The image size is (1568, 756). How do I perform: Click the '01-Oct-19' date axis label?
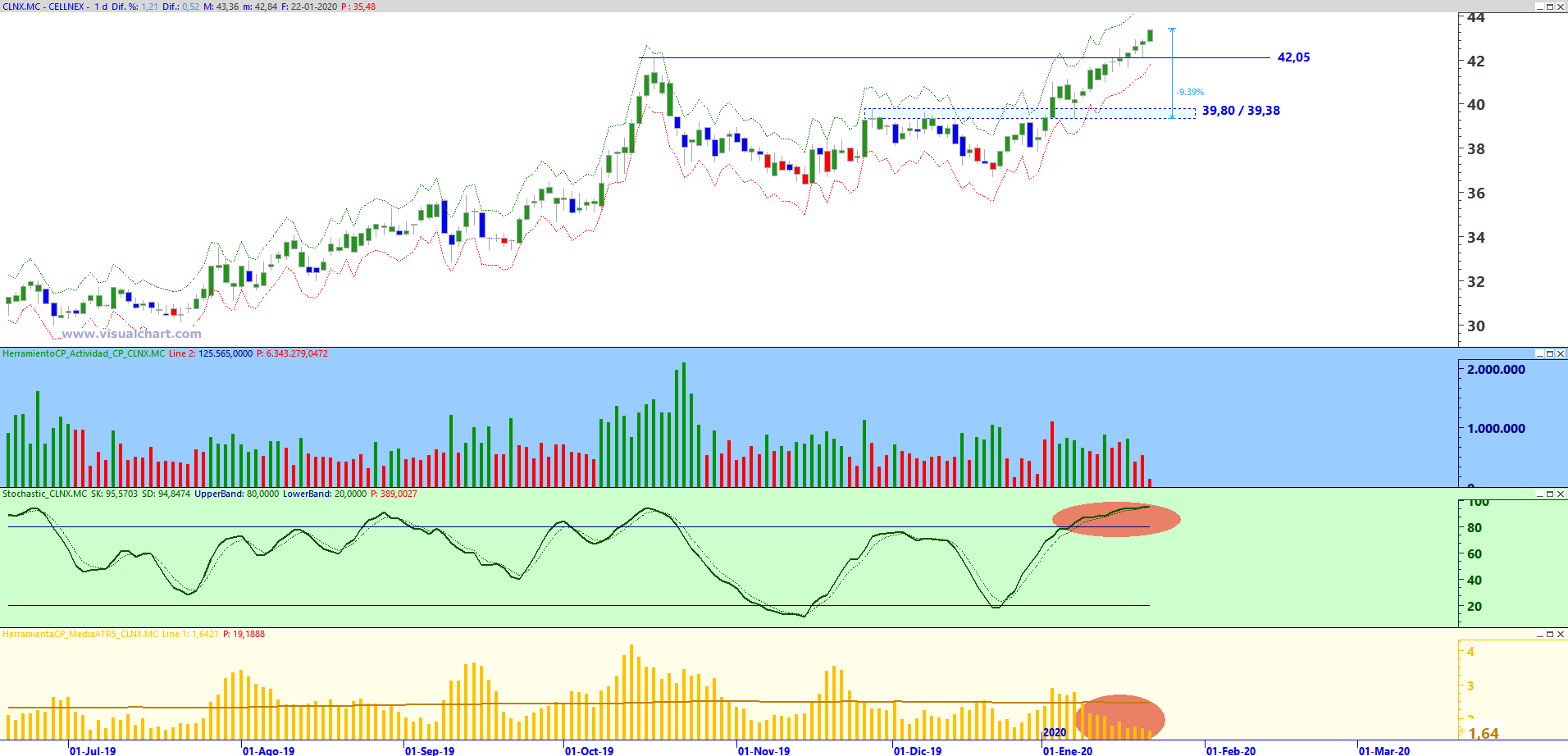coord(589,750)
